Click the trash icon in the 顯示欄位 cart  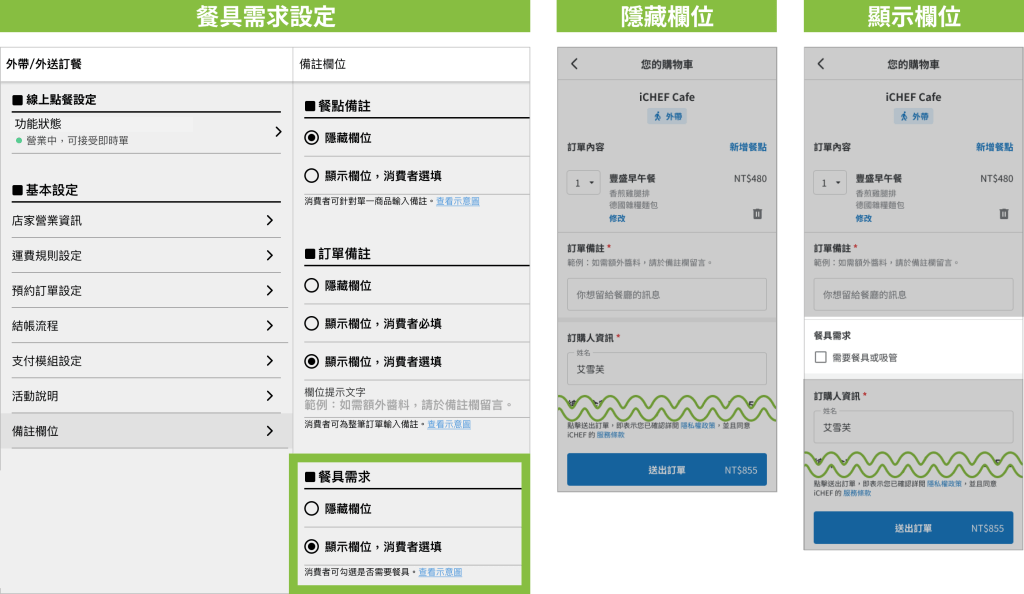pyautogui.click(x=1003, y=214)
